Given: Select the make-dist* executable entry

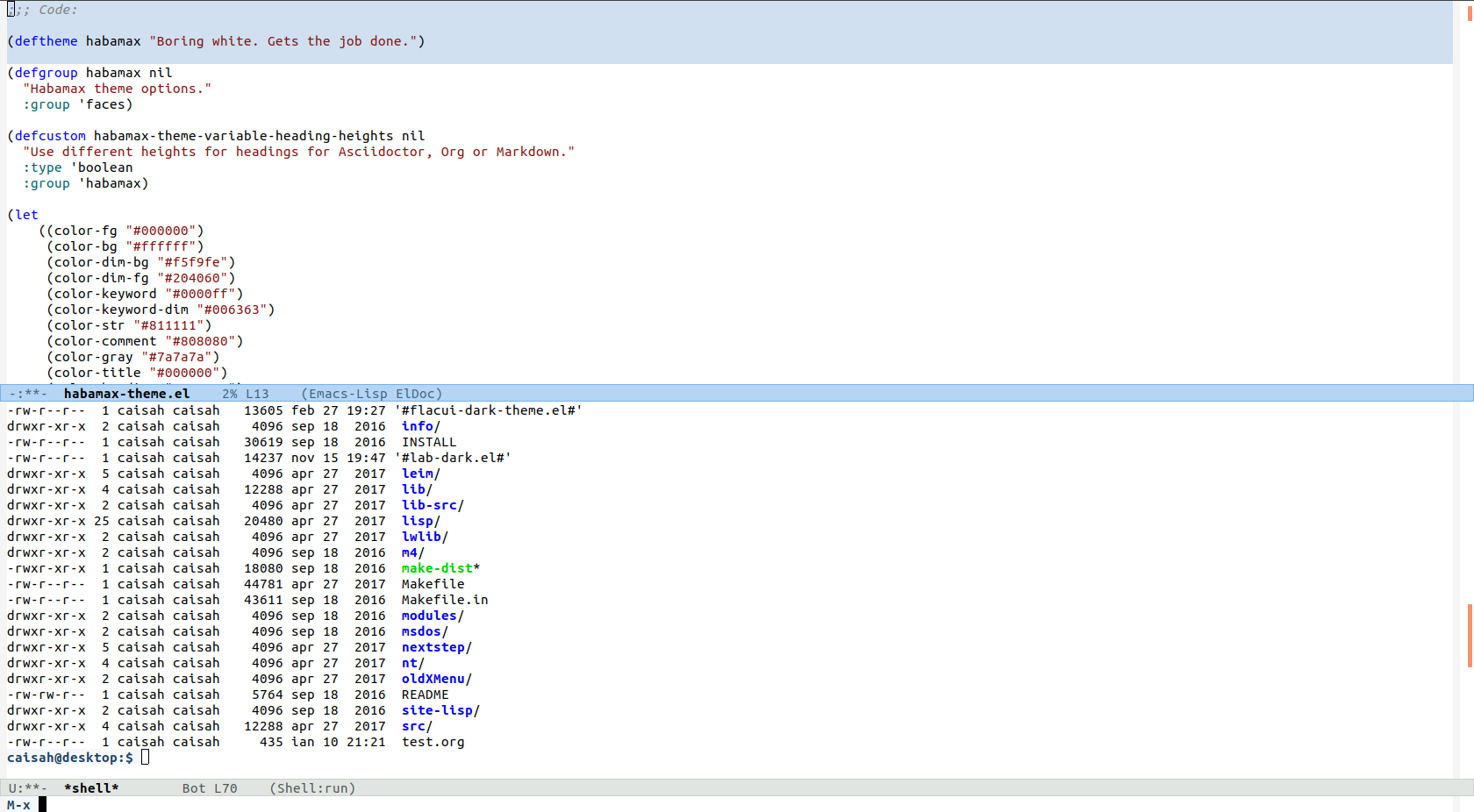Looking at the screenshot, I should tap(440, 568).
